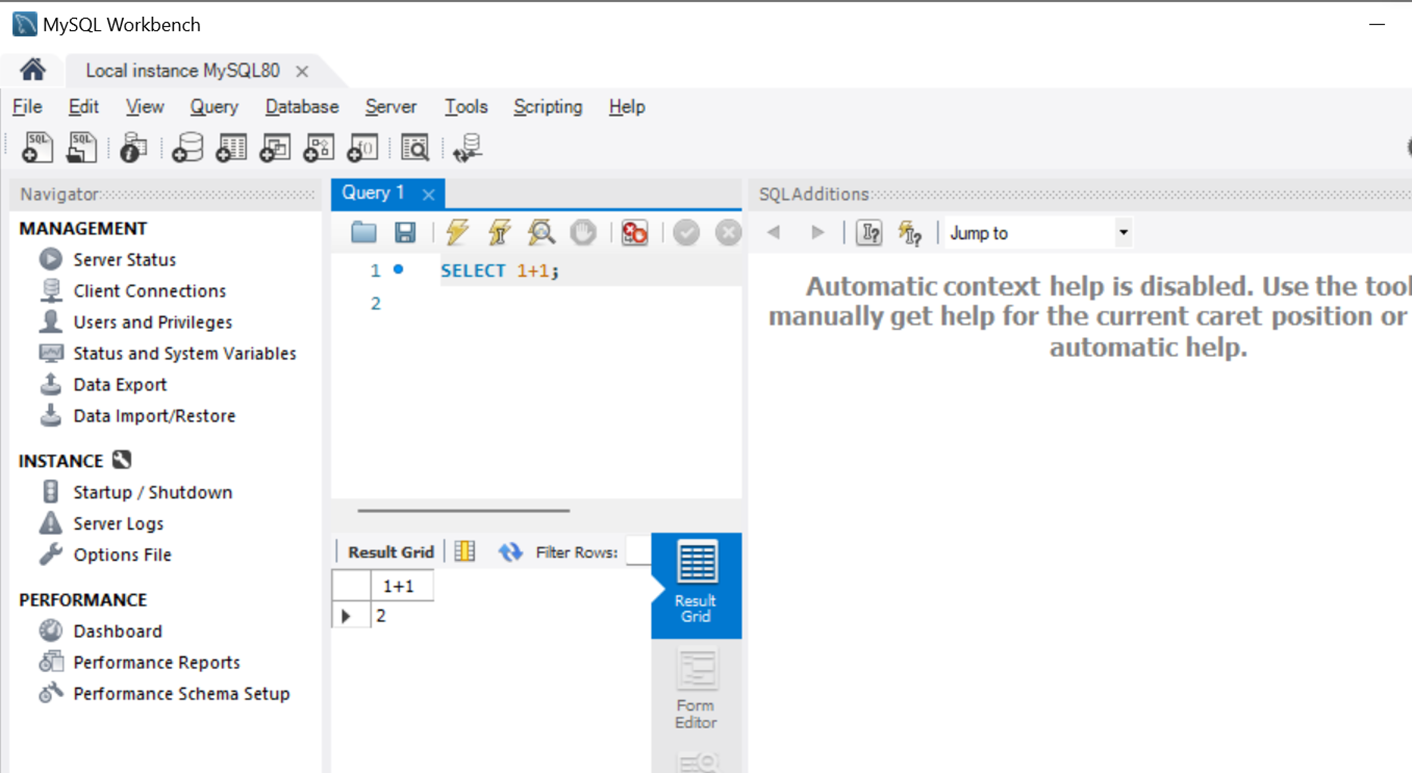Open a script file in editor

[363, 232]
